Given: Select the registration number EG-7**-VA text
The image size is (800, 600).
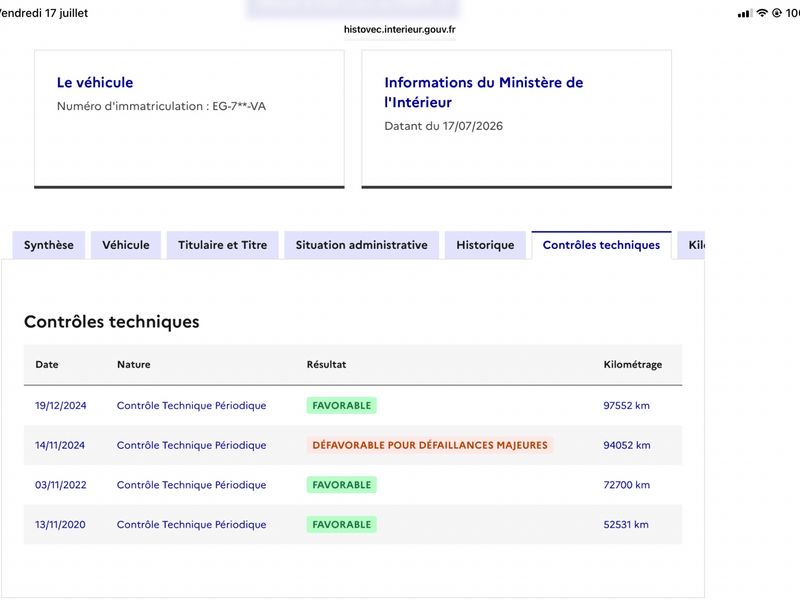Looking at the screenshot, I should pyautogui.click(x=239, y=106).
